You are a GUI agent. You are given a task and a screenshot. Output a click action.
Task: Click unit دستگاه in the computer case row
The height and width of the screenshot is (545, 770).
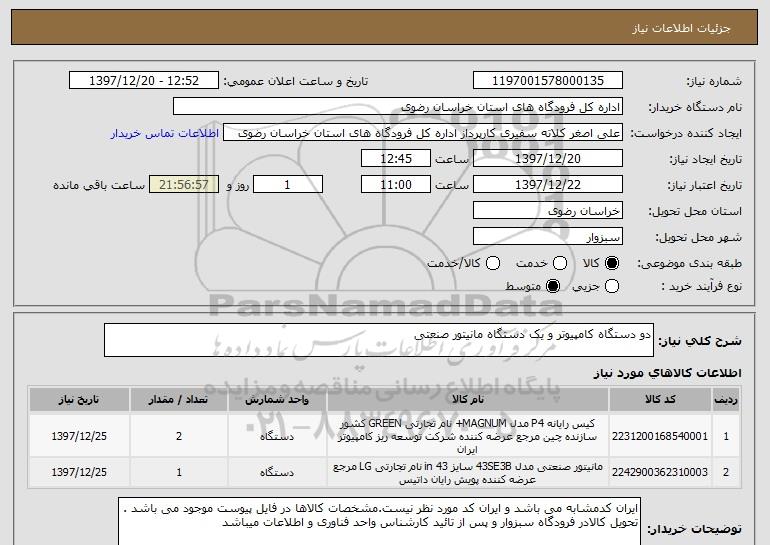click(x=277, y=436)
